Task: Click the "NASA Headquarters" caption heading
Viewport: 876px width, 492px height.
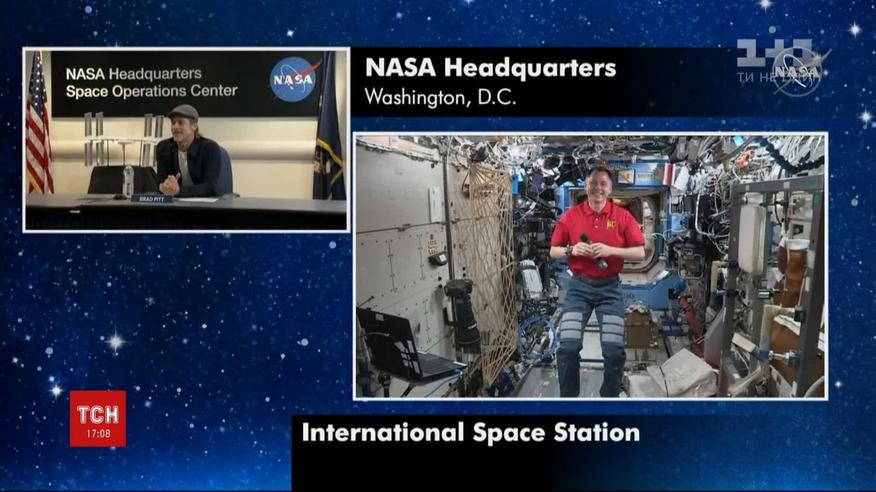Action: point(491,68)
